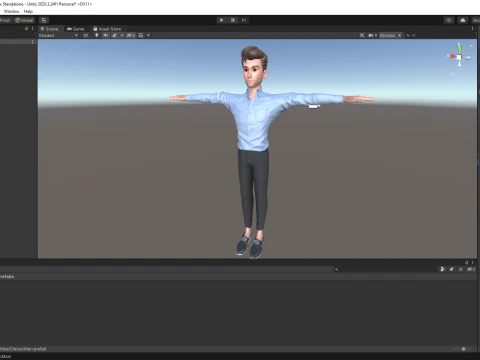This screenshot has width=480, height=360.
Task: Toggle scene lighting lightbulb icon
Action: coord(97,35)
